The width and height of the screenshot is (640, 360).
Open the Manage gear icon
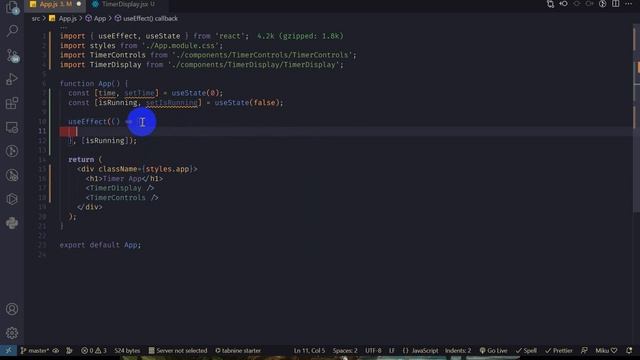(x=12, y=333)
